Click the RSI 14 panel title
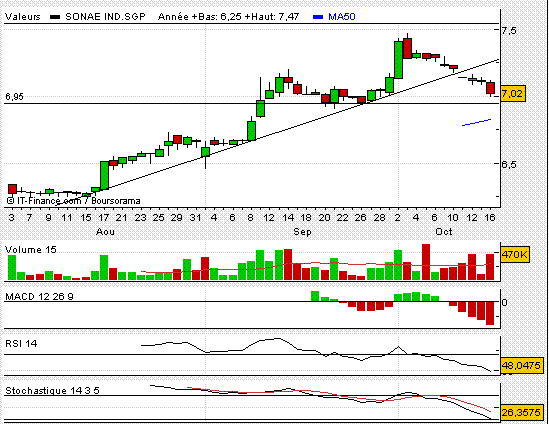The width and height of the screenshot is (549, 424). [21, 343]
